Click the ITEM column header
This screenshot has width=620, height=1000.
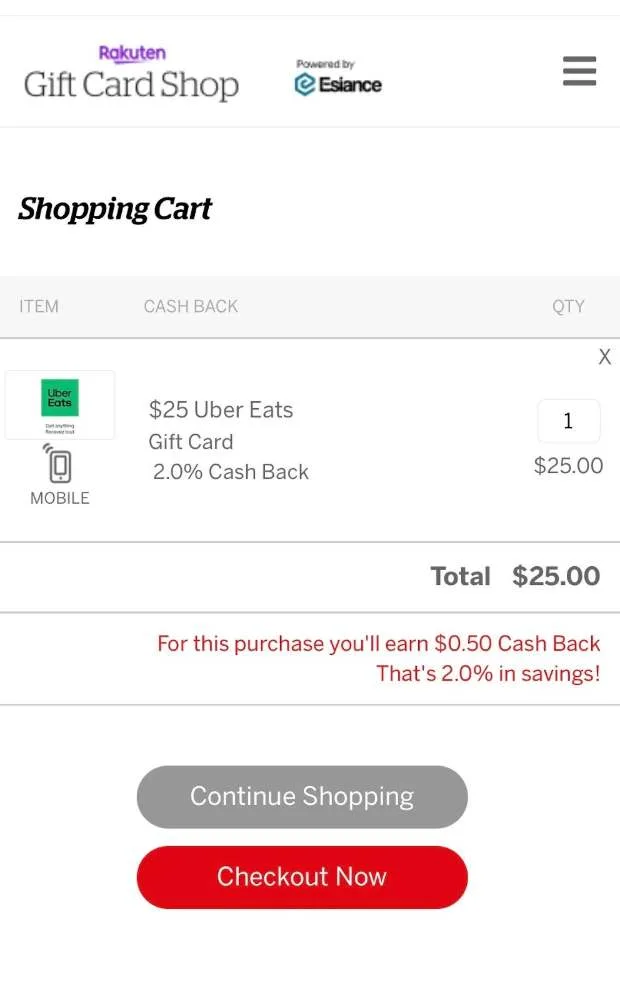point(38,306)
